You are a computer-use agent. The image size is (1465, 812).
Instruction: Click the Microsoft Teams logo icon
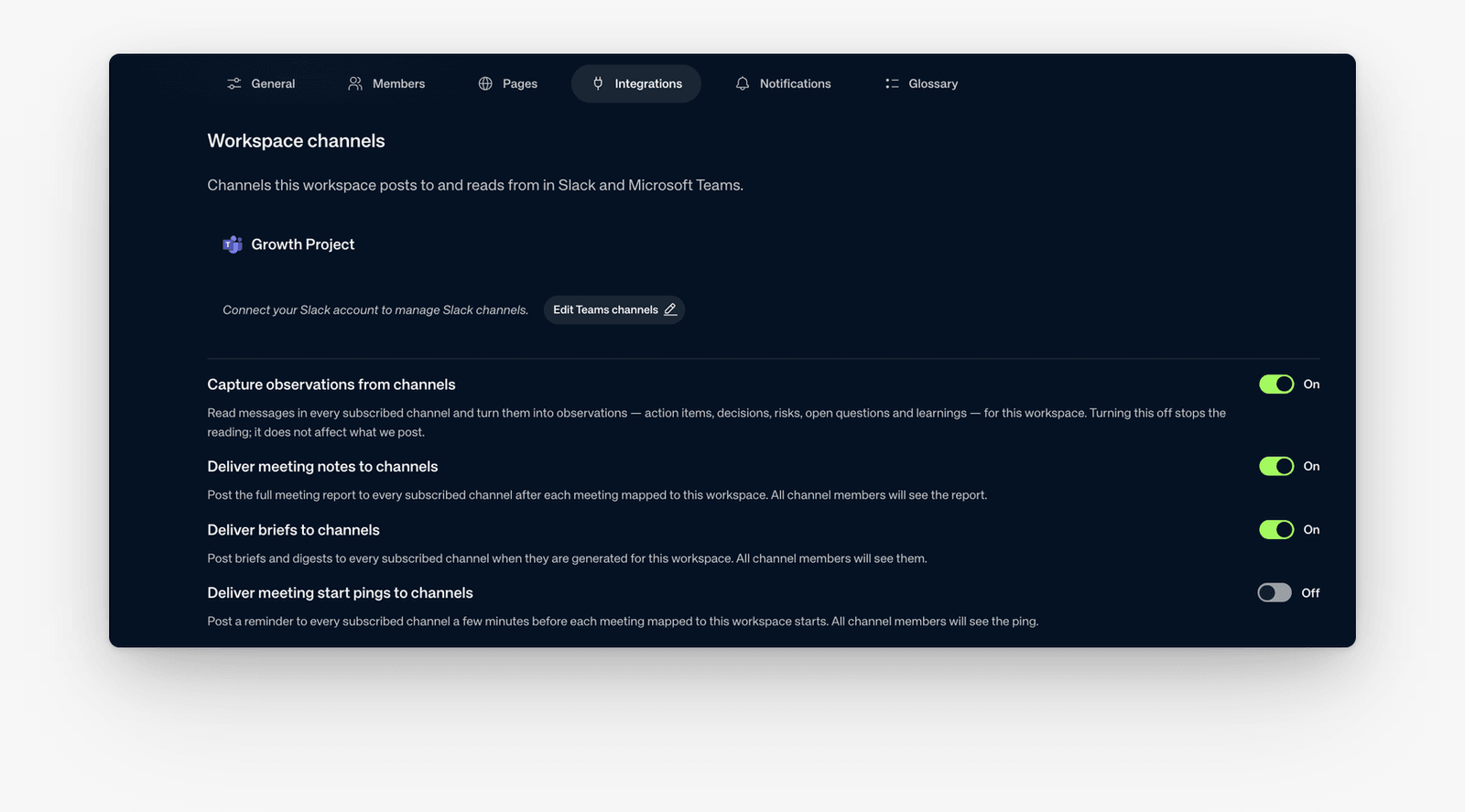click(233, 244)
